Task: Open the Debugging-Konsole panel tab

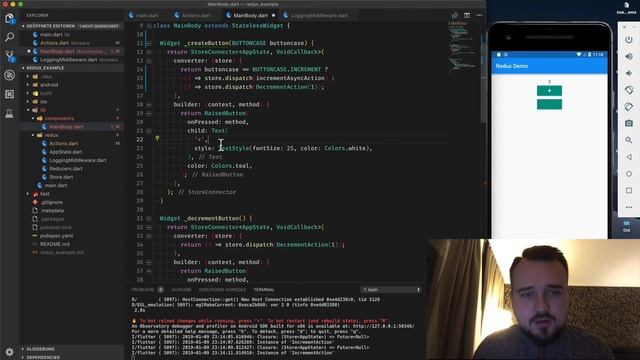Action: (x=222, y=290)
